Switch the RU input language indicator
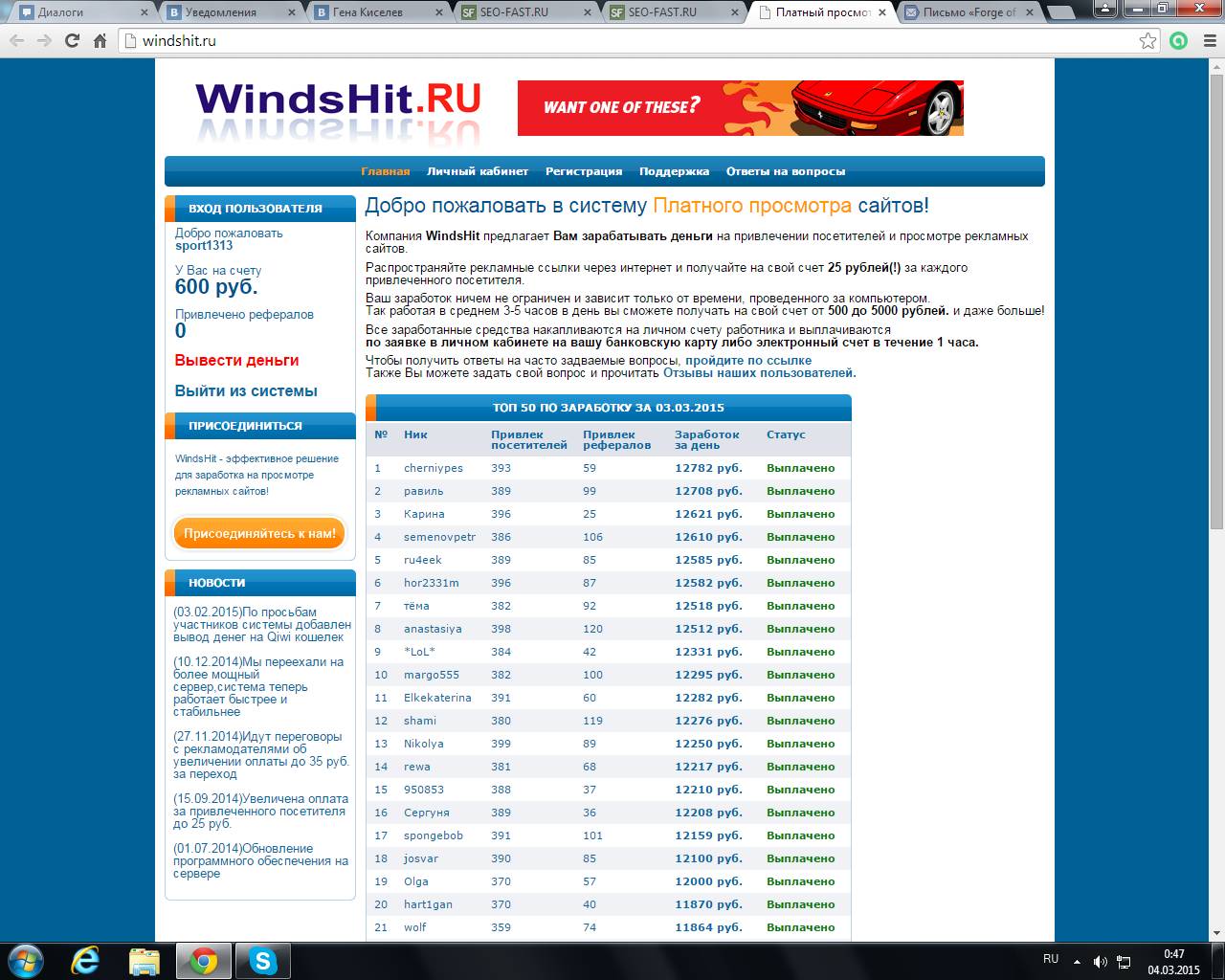The height and width of the screenshot is (980, 1225). [x=1051, y=959]
